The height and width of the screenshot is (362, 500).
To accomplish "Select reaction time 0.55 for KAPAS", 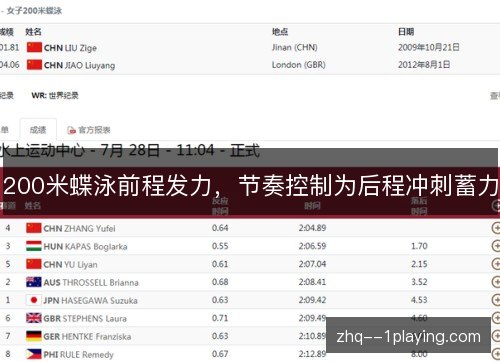I will (x=220, y=246).
